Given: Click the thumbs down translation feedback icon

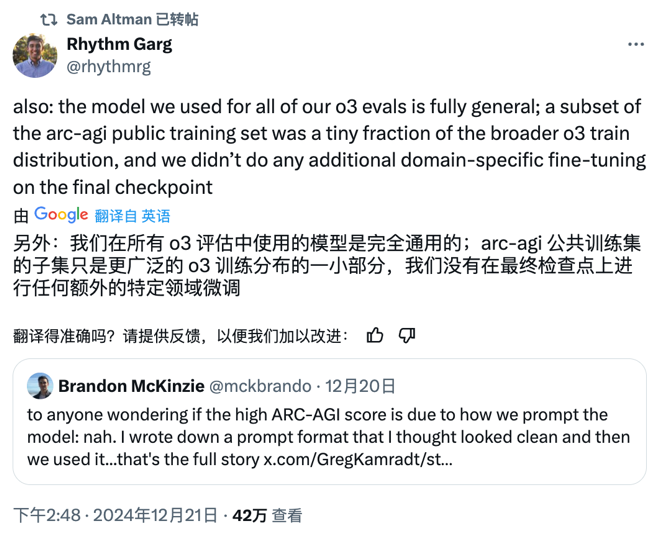Looking at the screenshot, I should [407, 334].
